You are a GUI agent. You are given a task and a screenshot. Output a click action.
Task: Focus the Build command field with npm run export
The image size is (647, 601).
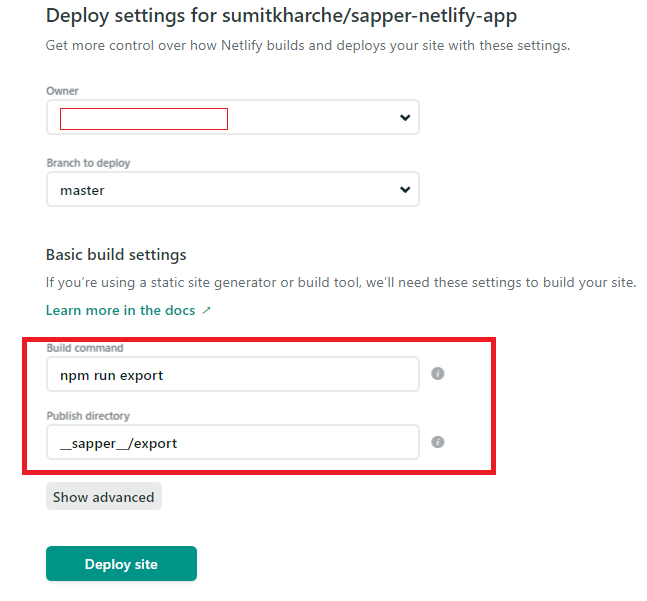(x=232, y=375)
